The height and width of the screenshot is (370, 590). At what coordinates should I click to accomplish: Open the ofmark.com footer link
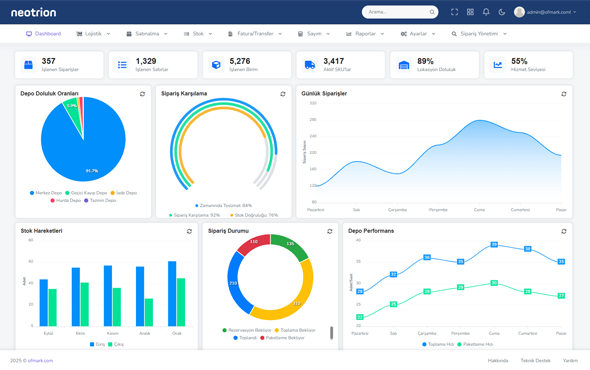coord(40,361)
